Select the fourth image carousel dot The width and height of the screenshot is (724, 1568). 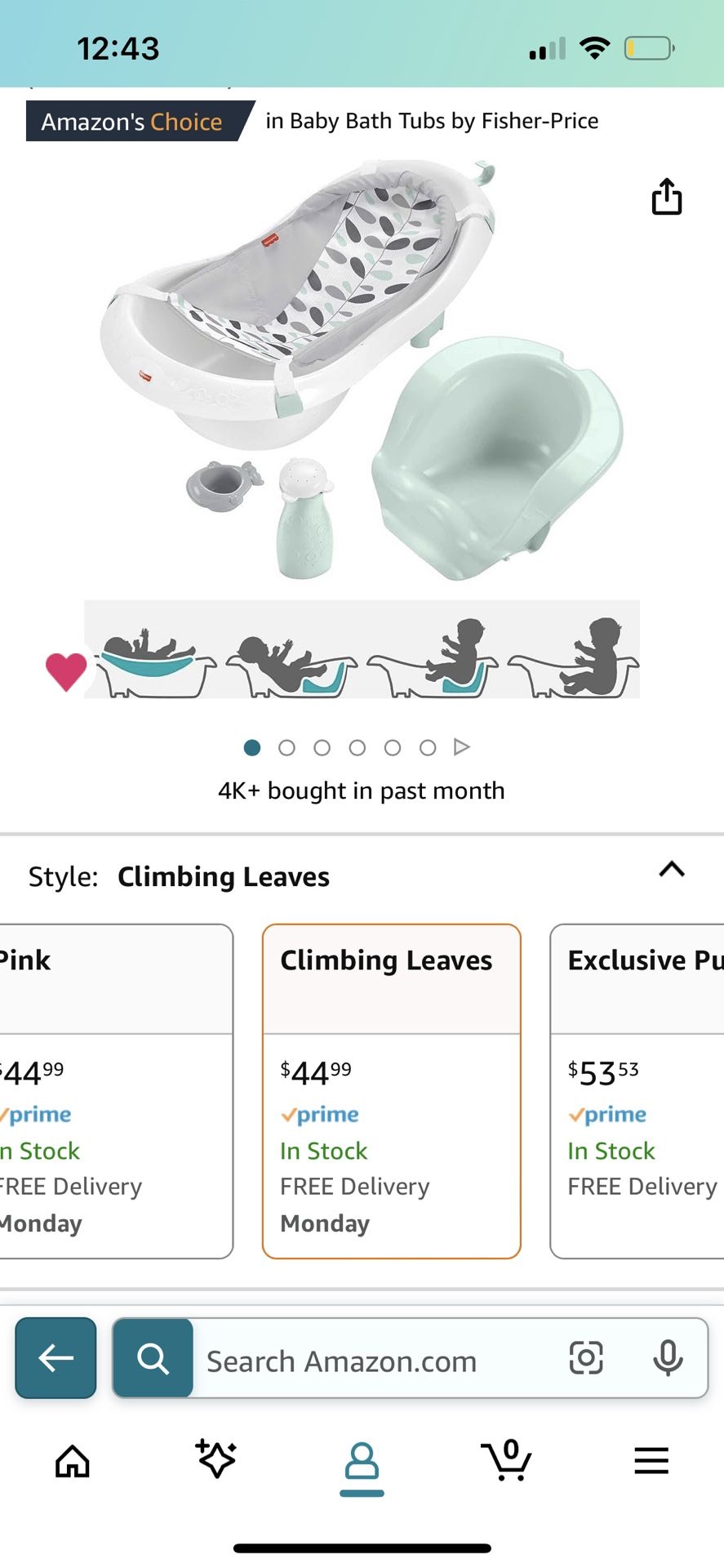tap(358, 747)
